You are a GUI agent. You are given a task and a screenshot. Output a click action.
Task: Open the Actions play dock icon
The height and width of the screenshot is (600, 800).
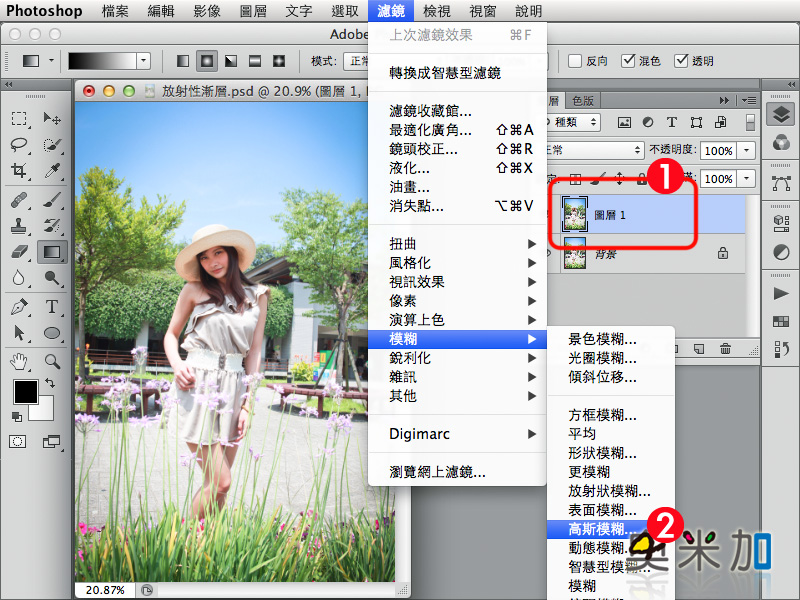click(781, 293)
